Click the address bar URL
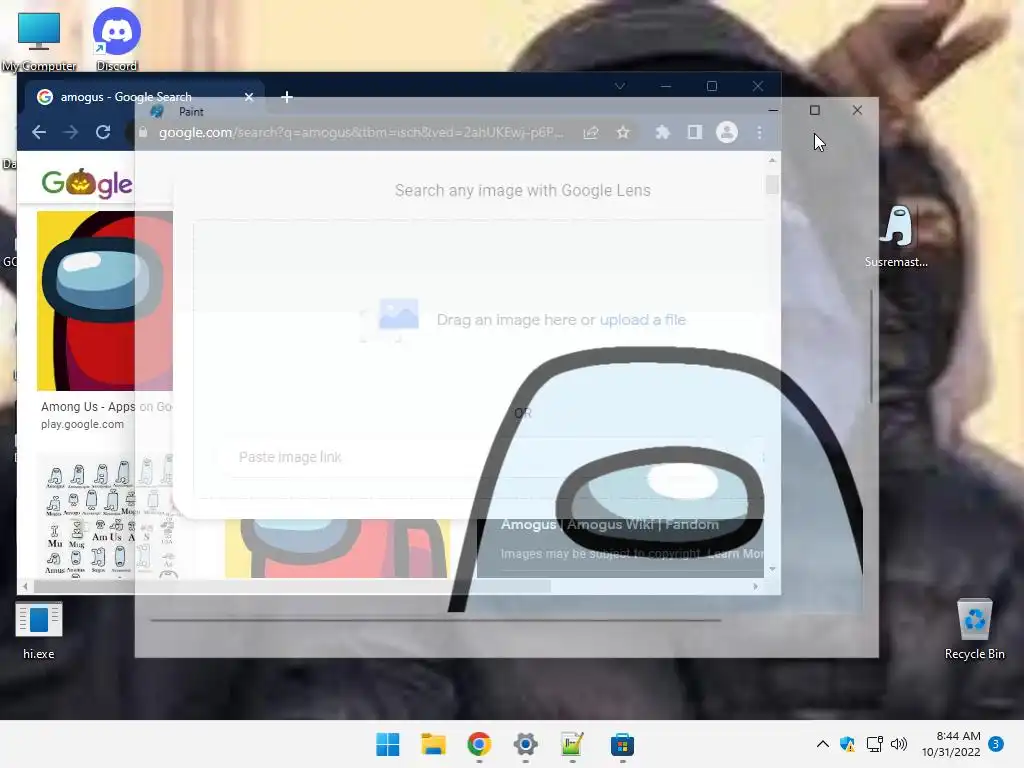Screen dimensions: 1024x768 point(360,133)
